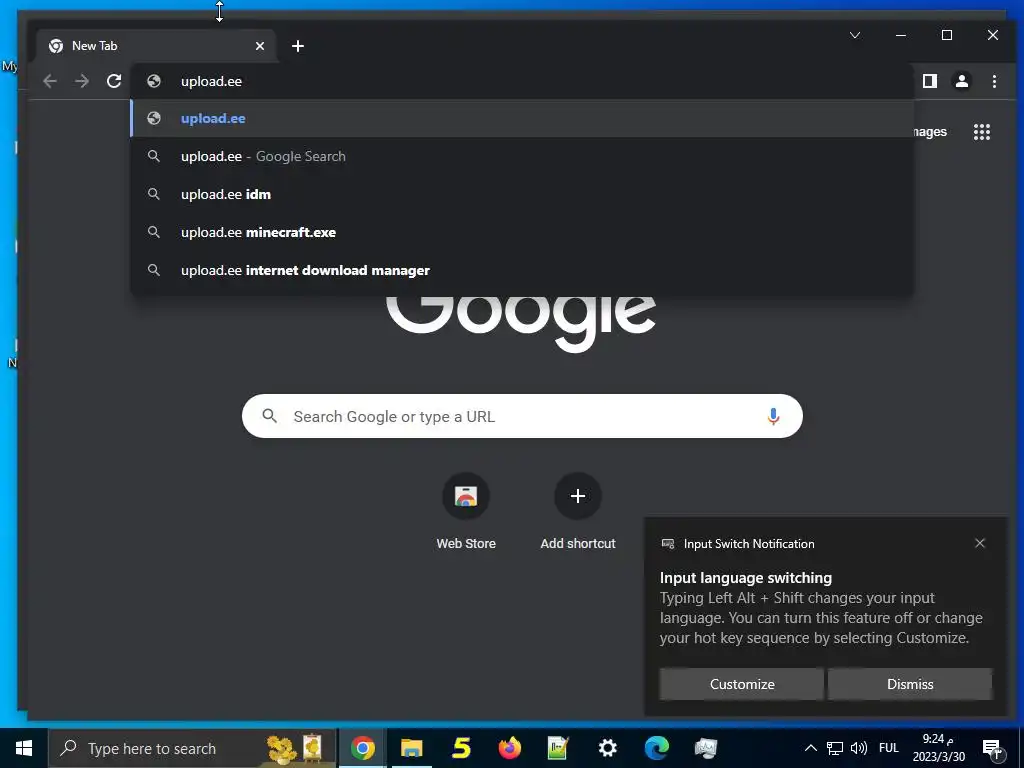Open the Google apps grid

point(982,132)
